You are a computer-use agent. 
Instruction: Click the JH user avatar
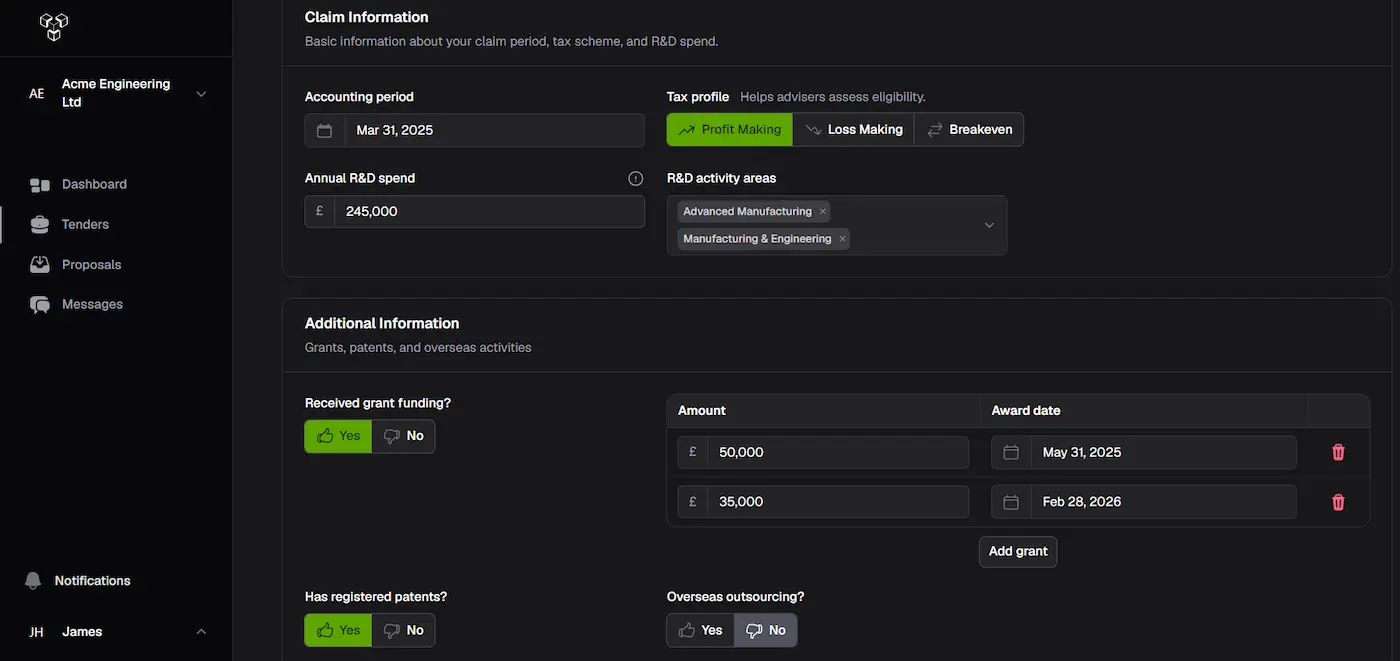click(x=37, y=632)
